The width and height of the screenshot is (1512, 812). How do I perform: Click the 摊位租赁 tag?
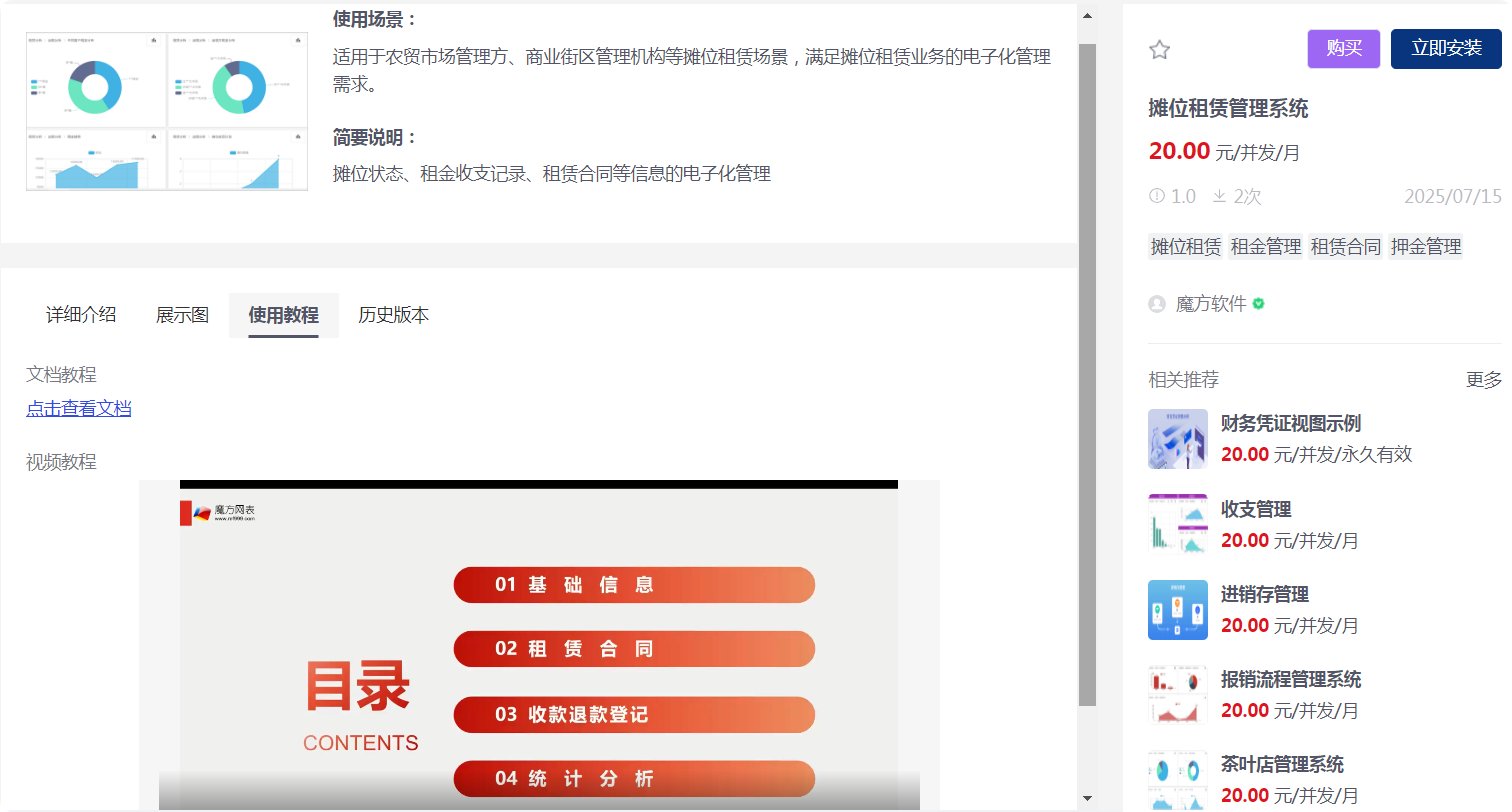click(x=1185, y=246)
